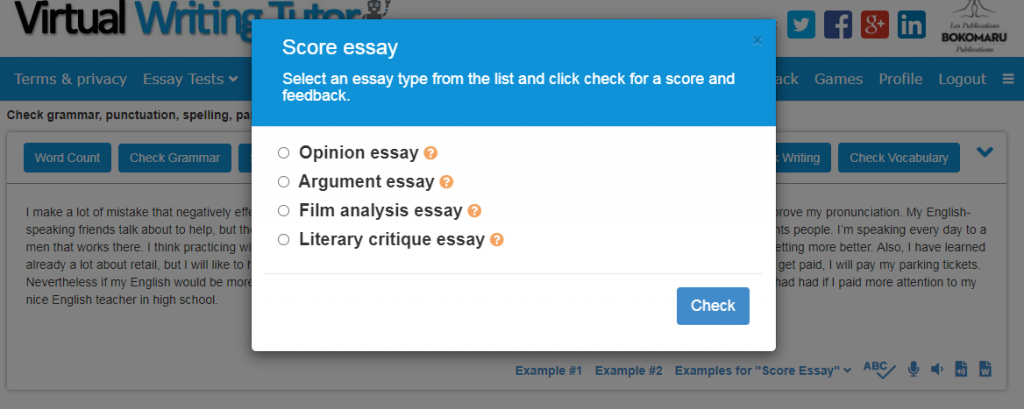This screenshot has width=1024, height=409.
Task: Select the Argument essay radio button
Action: click(283, 182)
